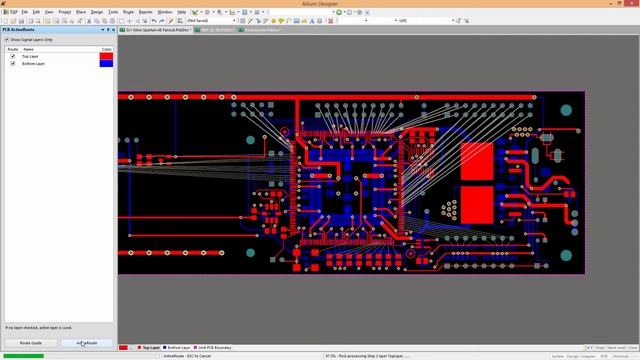This screenshot has height=360, width=640.
Task: Pin the PCB ActiveRoute panel
Action: [108, 30]
